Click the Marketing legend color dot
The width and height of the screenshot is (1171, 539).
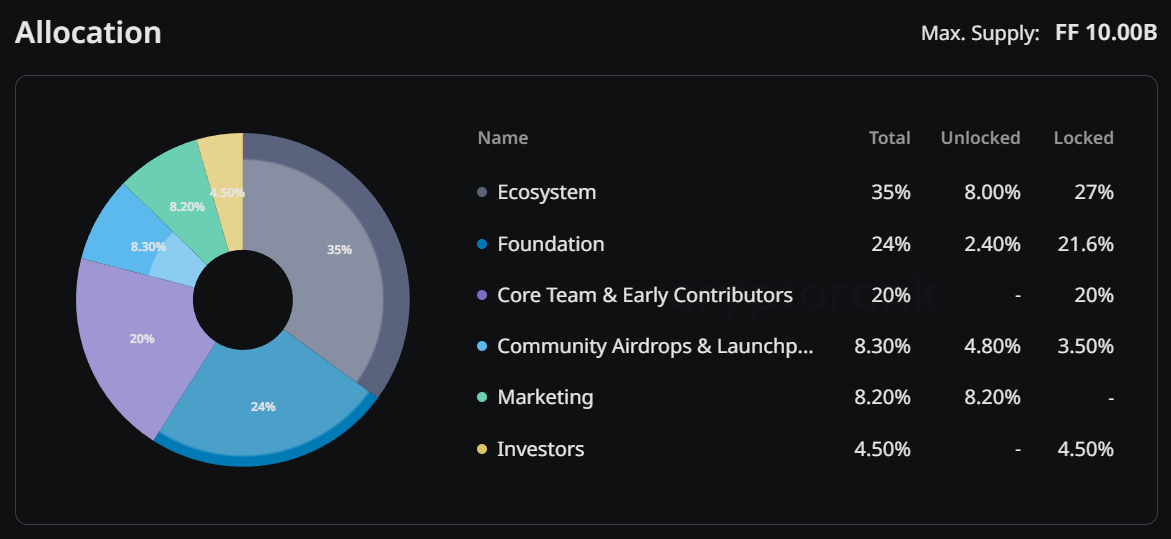pos(482,398)
